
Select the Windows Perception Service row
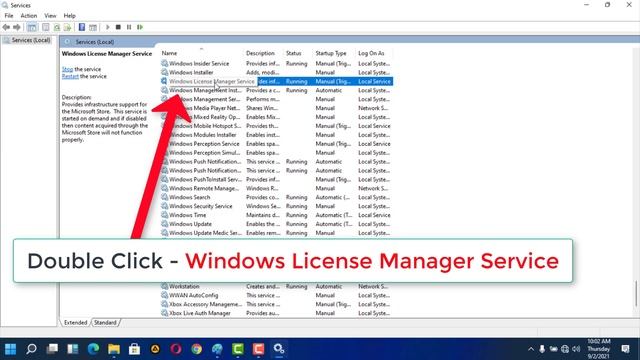[276, 144]
